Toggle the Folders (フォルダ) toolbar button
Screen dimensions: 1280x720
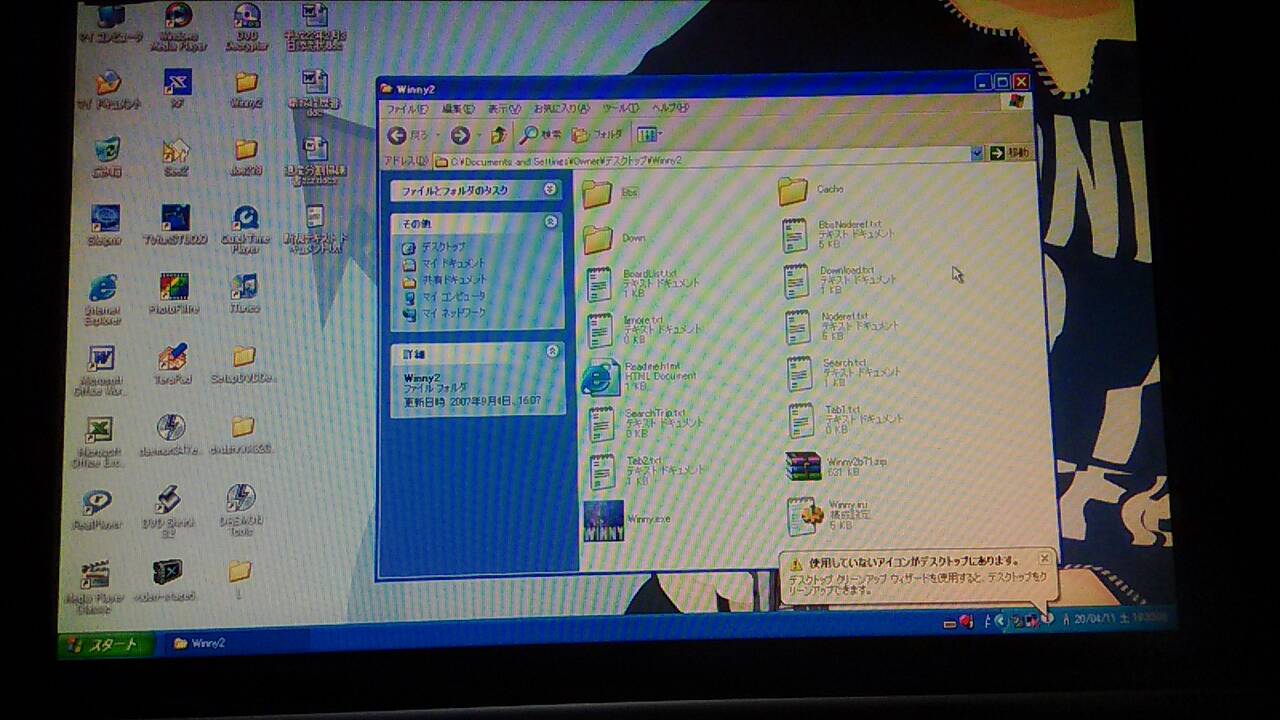(598, 134)
